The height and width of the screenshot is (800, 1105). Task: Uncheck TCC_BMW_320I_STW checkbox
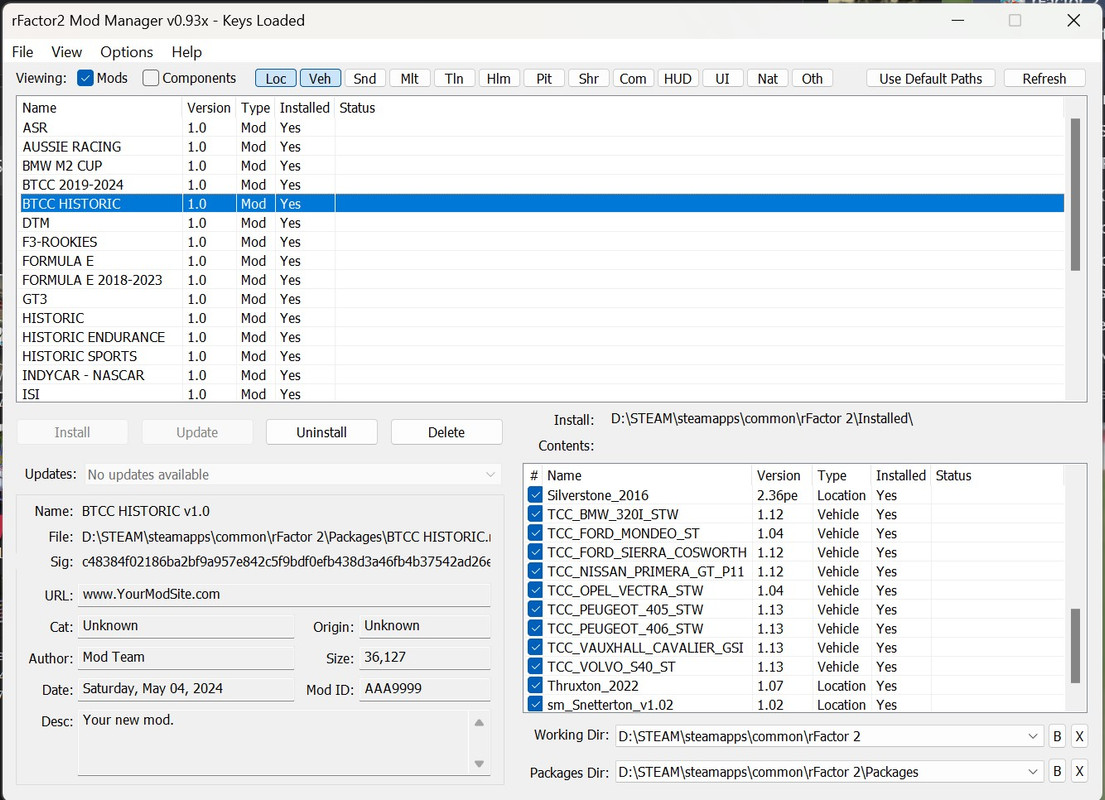click(x=535, y=514)
